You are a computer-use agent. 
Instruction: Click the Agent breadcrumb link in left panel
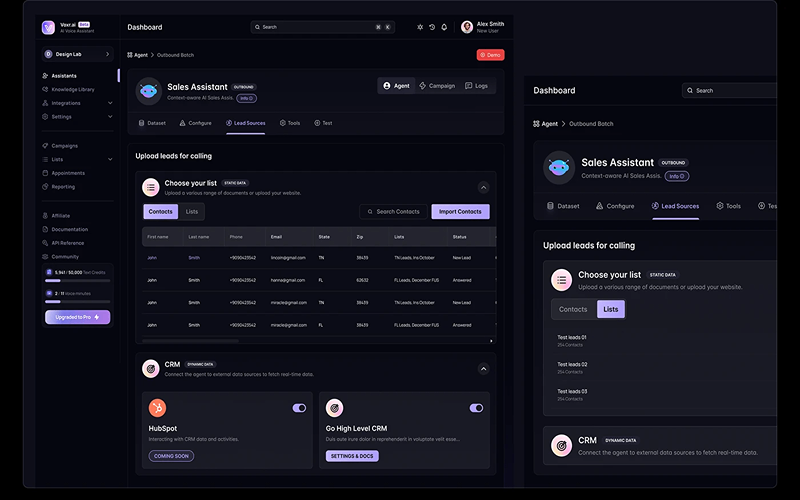pos(137,55)
